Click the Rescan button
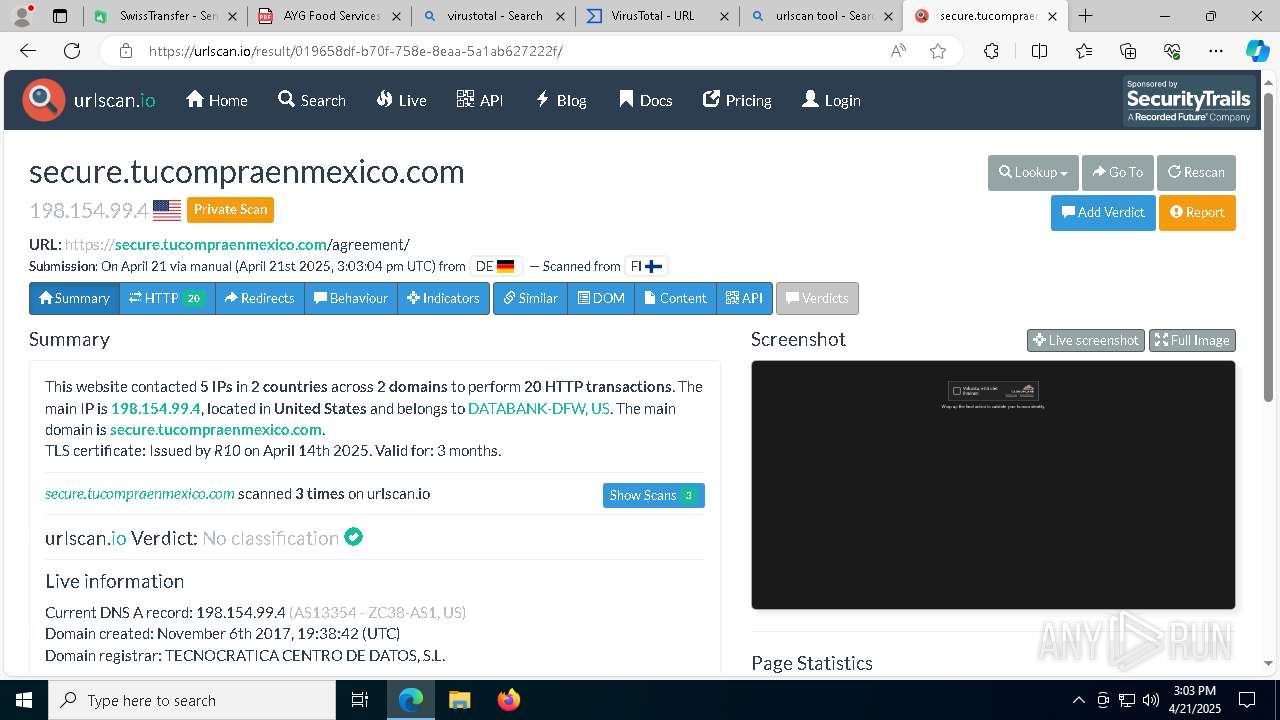This screenshot has width=1280, height=720. point(1196,172)
